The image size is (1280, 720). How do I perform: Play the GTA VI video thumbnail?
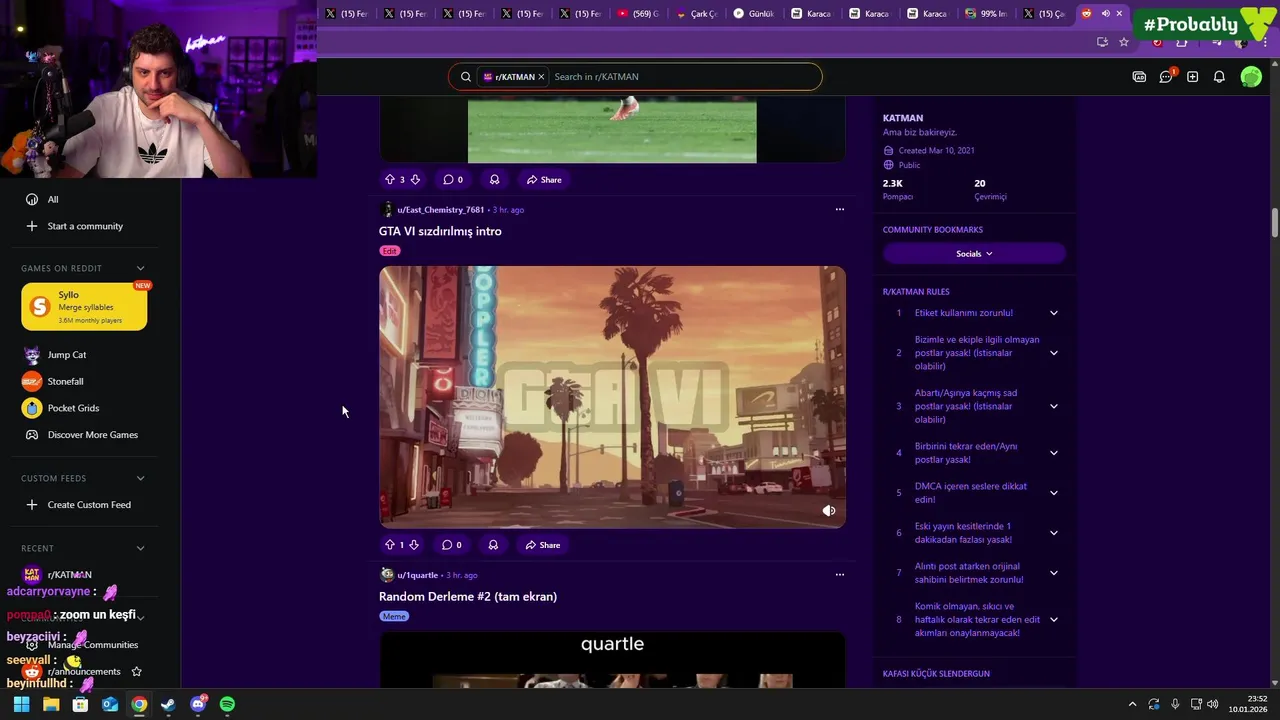(612, 397)
